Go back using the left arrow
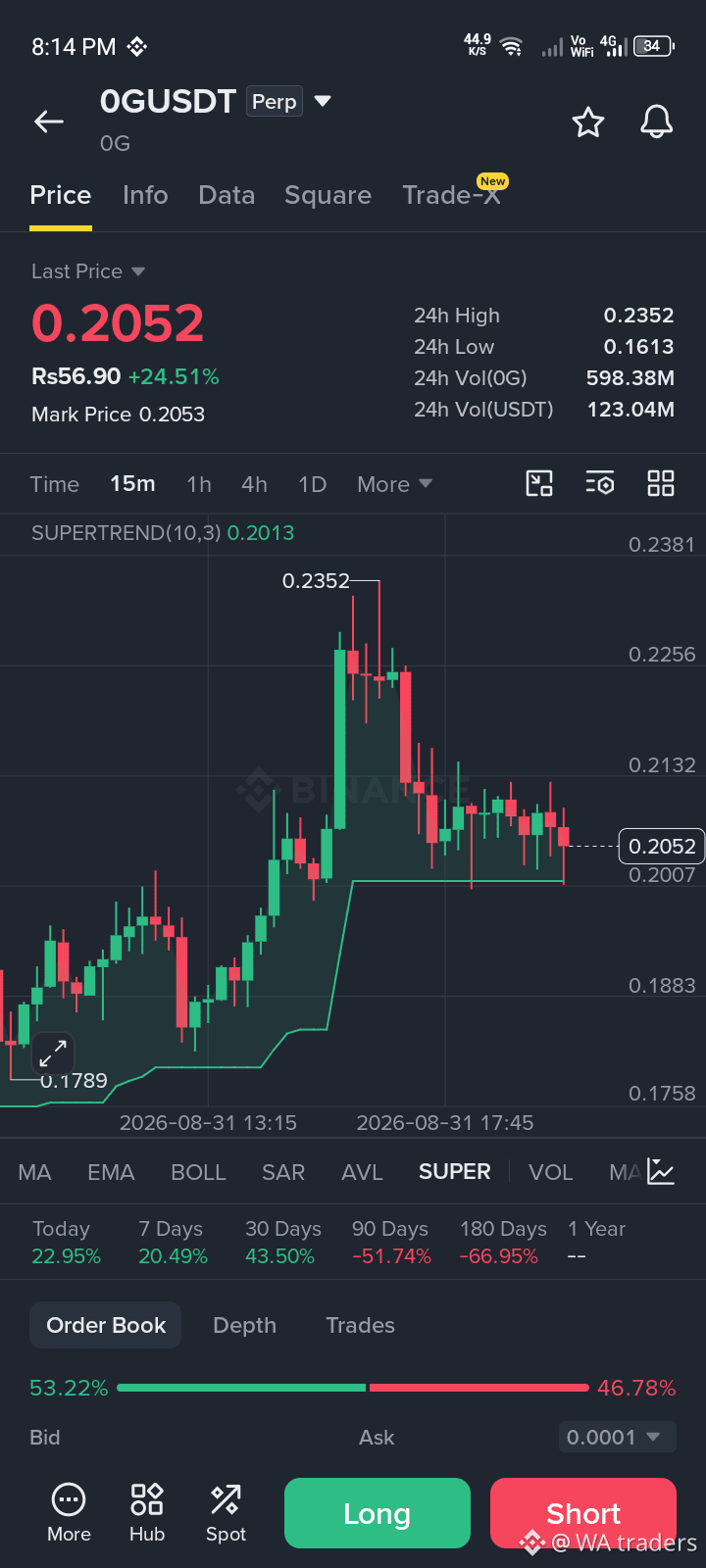 (49, 122)
